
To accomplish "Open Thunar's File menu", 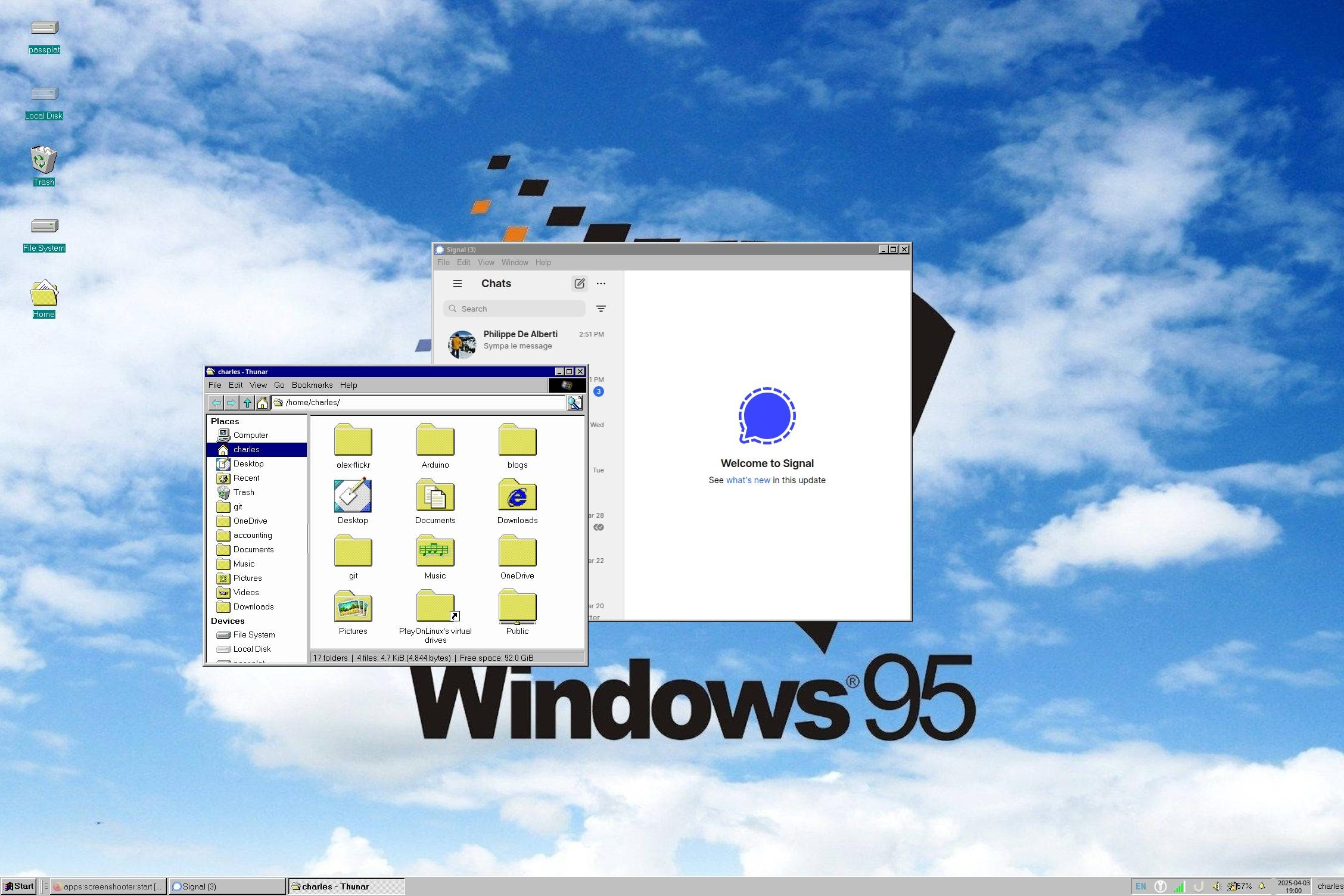I will coord(214,385).
